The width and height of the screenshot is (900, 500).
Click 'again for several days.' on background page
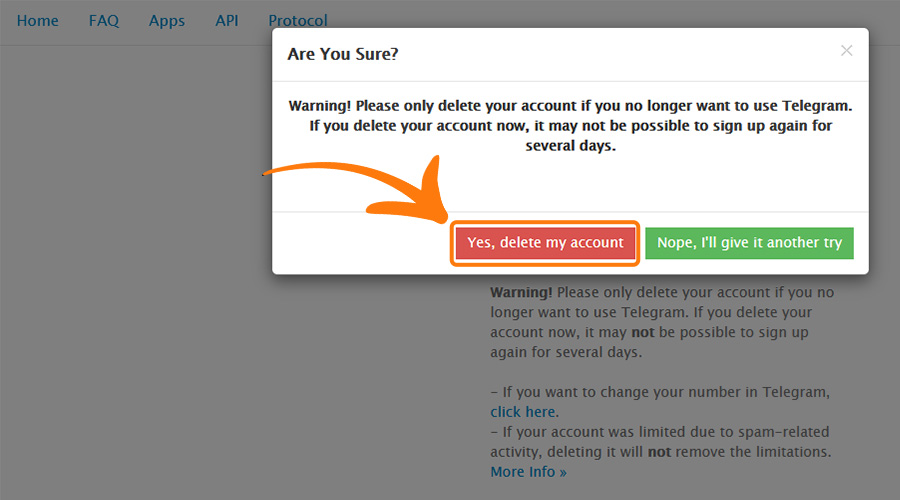566,352
